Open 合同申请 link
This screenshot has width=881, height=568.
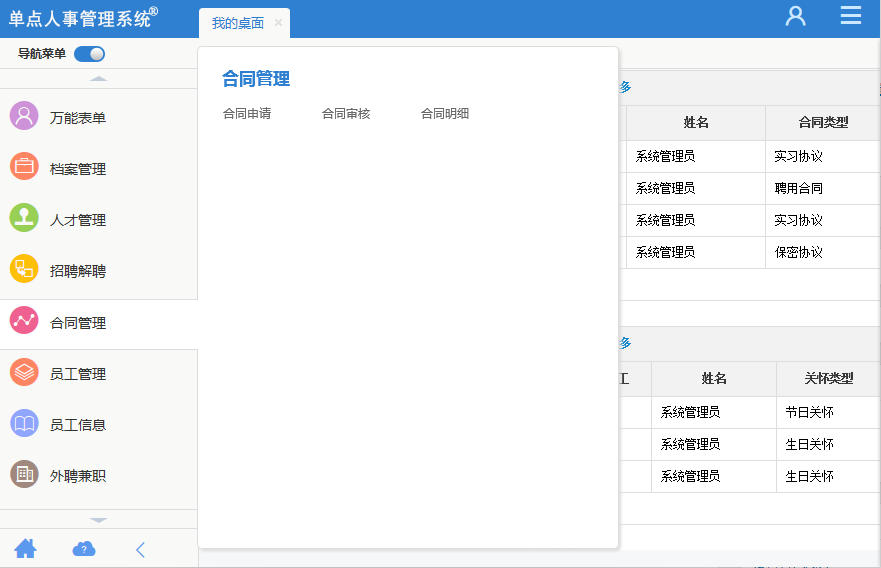(x=247, y=113)
